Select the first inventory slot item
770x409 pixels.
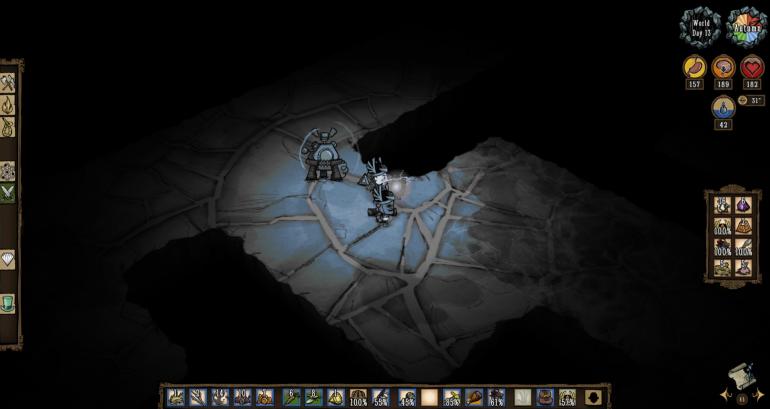[x=176, y=397]
